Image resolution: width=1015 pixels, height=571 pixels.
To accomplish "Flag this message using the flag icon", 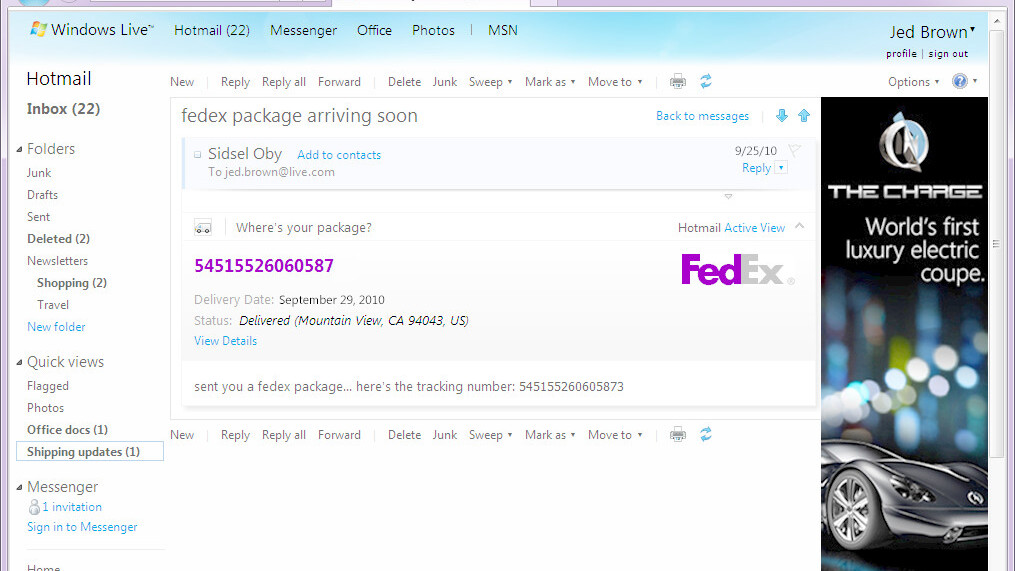I will [x=794, y=151].
